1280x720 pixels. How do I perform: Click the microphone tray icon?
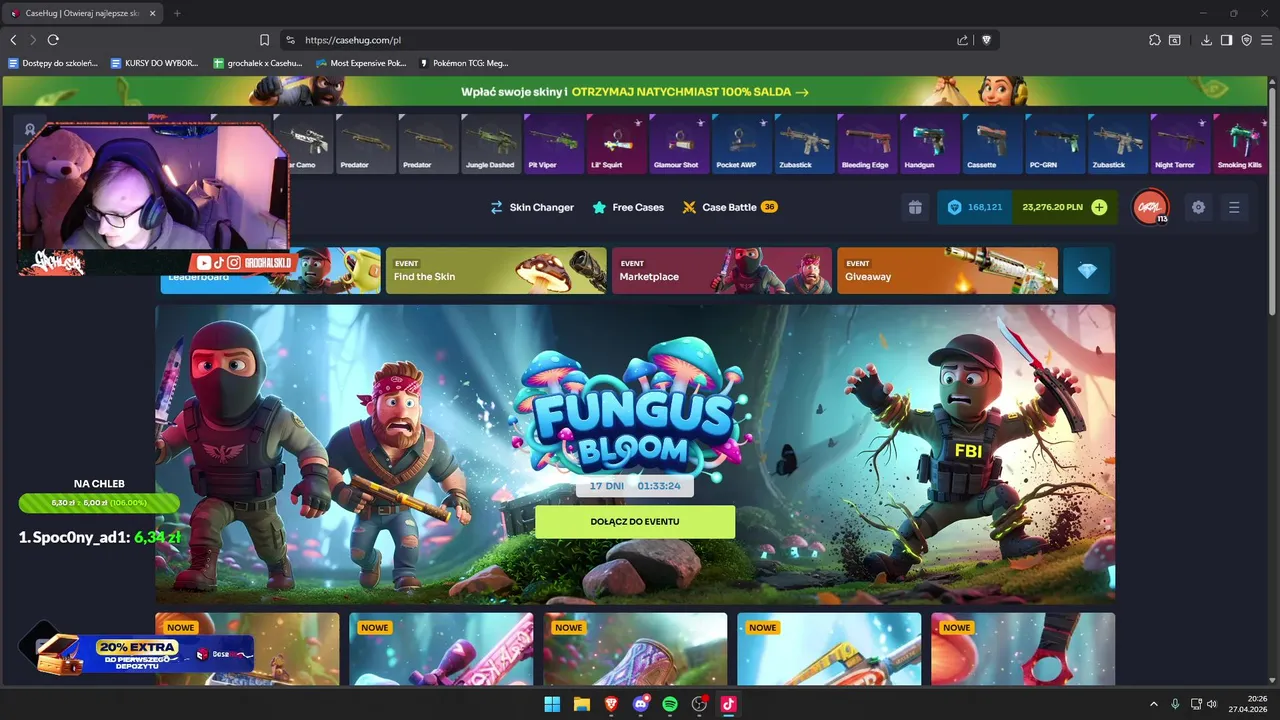tap(1175, 704)
